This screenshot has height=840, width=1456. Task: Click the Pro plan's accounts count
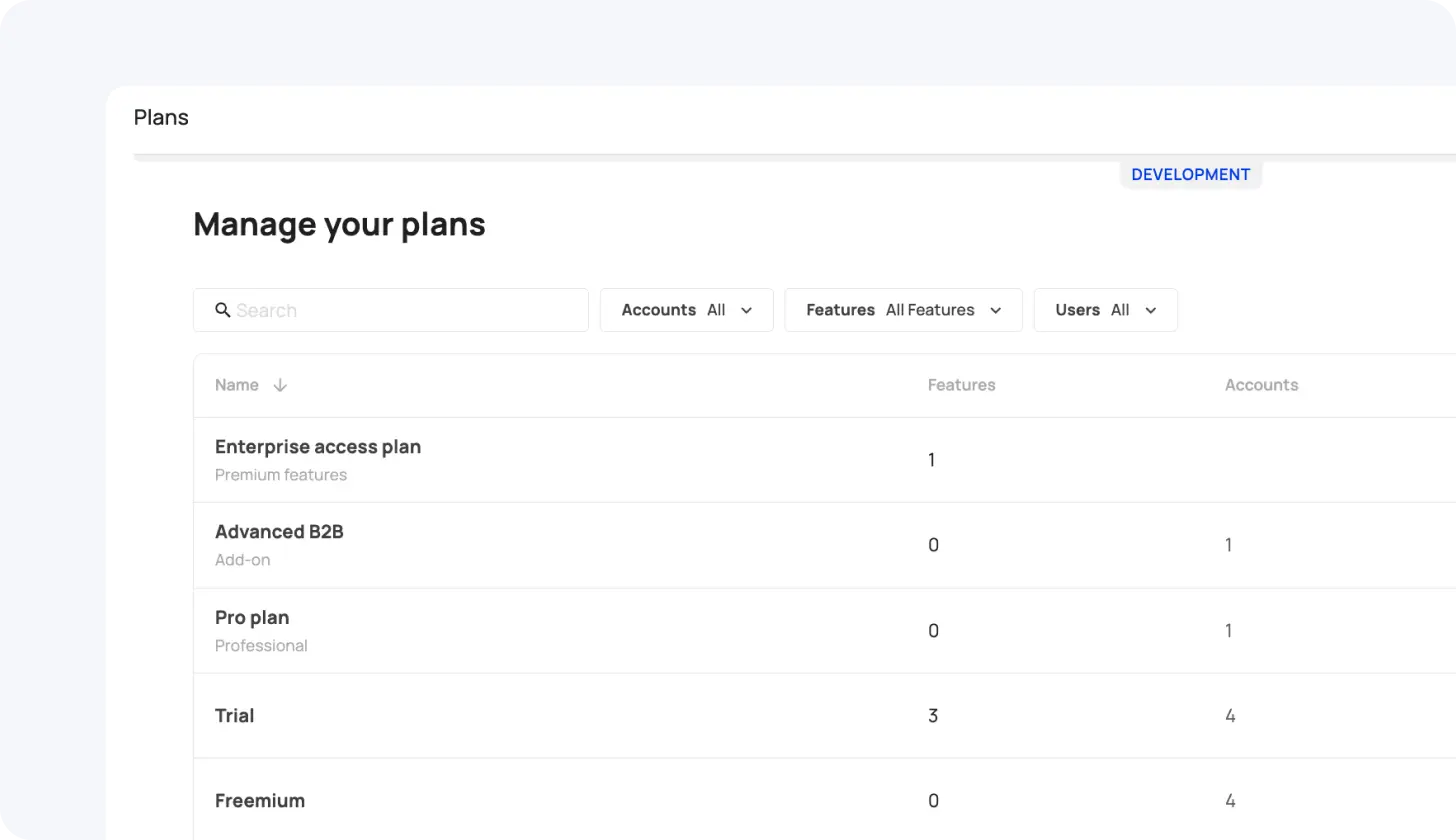(1228, 631)
